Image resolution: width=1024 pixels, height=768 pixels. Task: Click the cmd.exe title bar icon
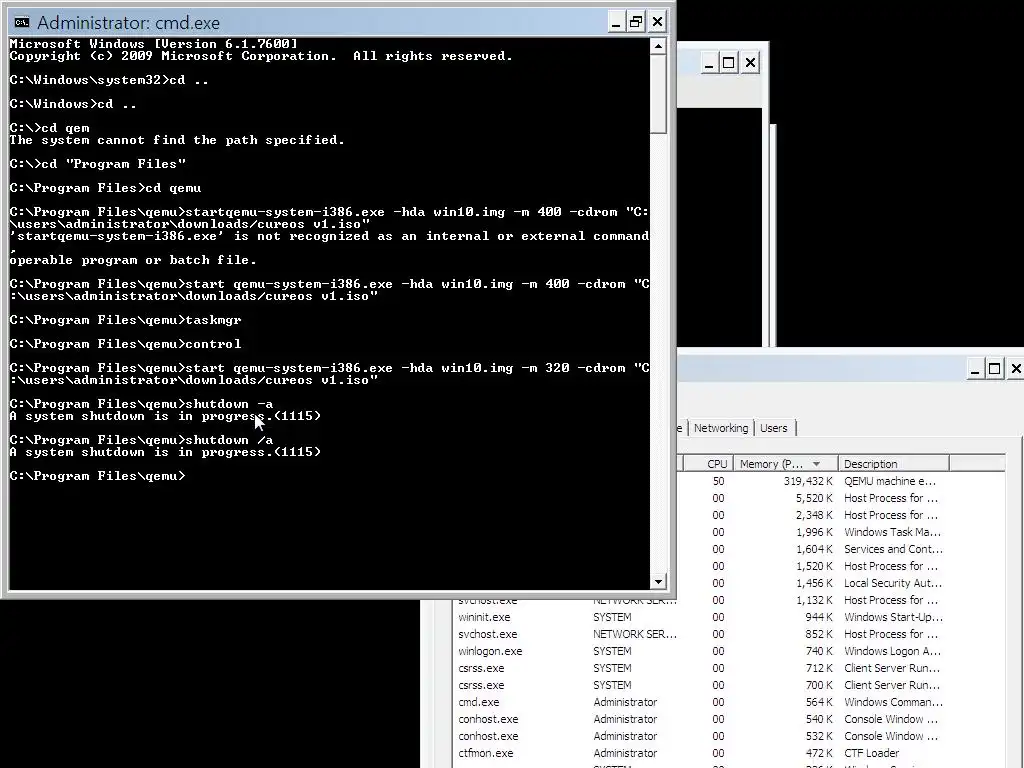pyautogui.click(x=22, y=23)
